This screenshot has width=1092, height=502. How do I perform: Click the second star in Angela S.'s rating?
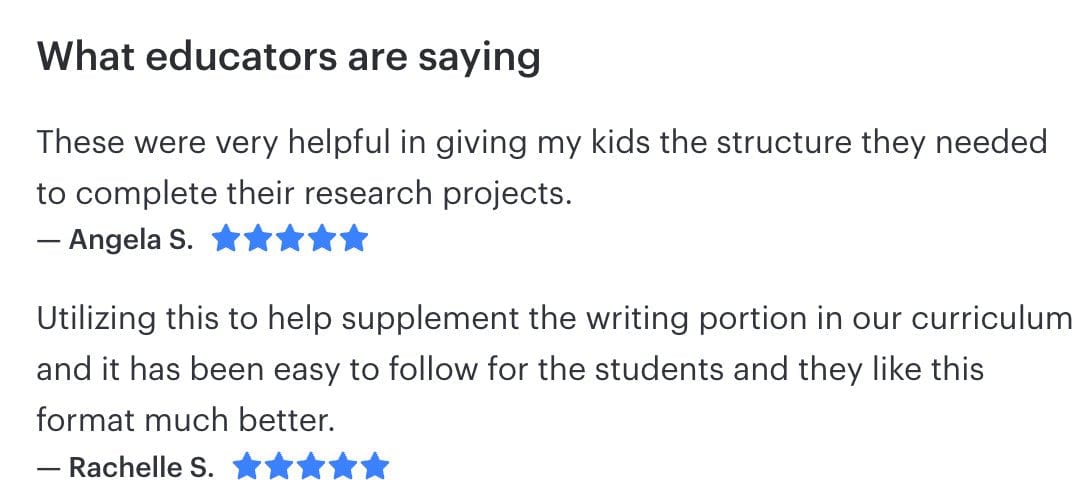click(259, 240)
